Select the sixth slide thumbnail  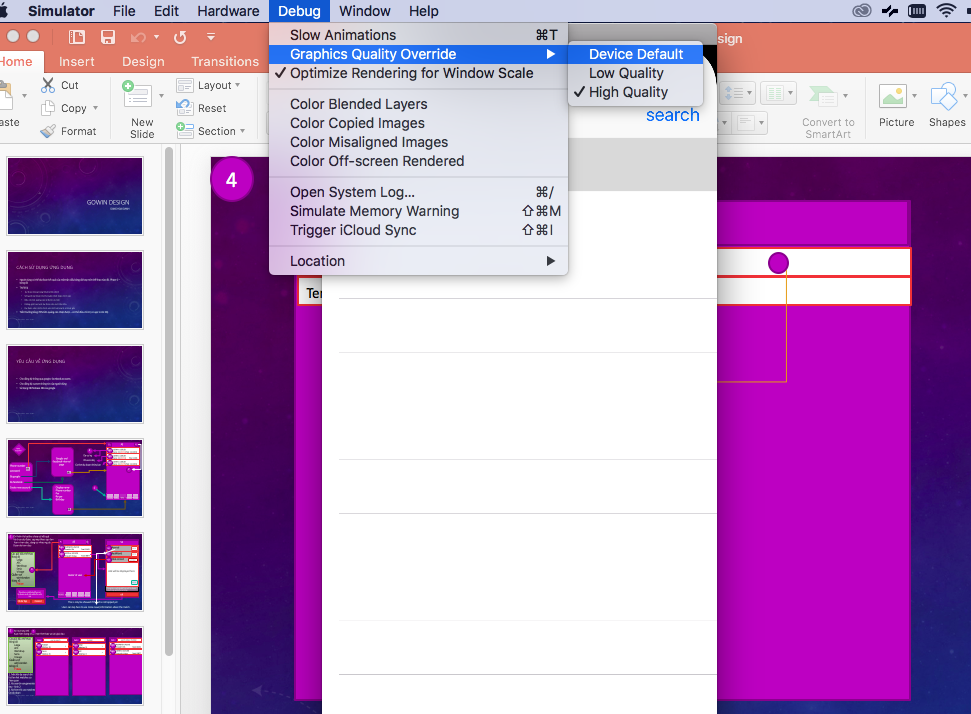(x=75, y=666)
